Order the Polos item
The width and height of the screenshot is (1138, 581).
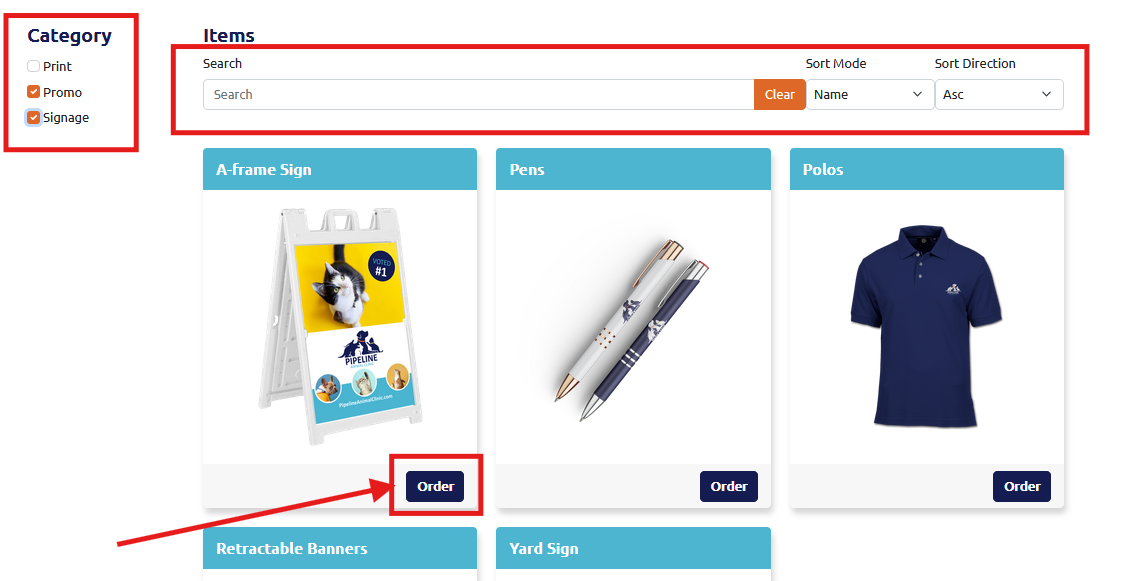[x=1021, y=486]
